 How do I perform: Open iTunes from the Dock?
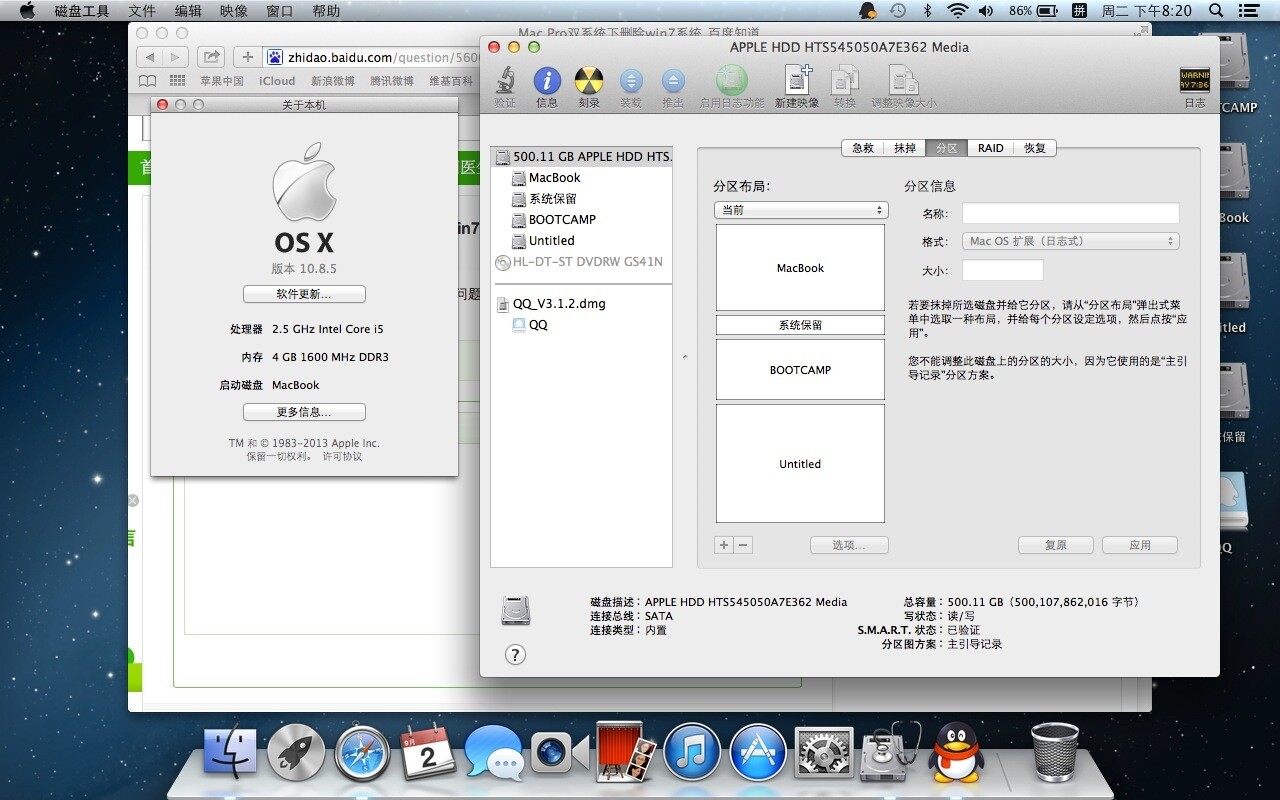click(692, 753)
